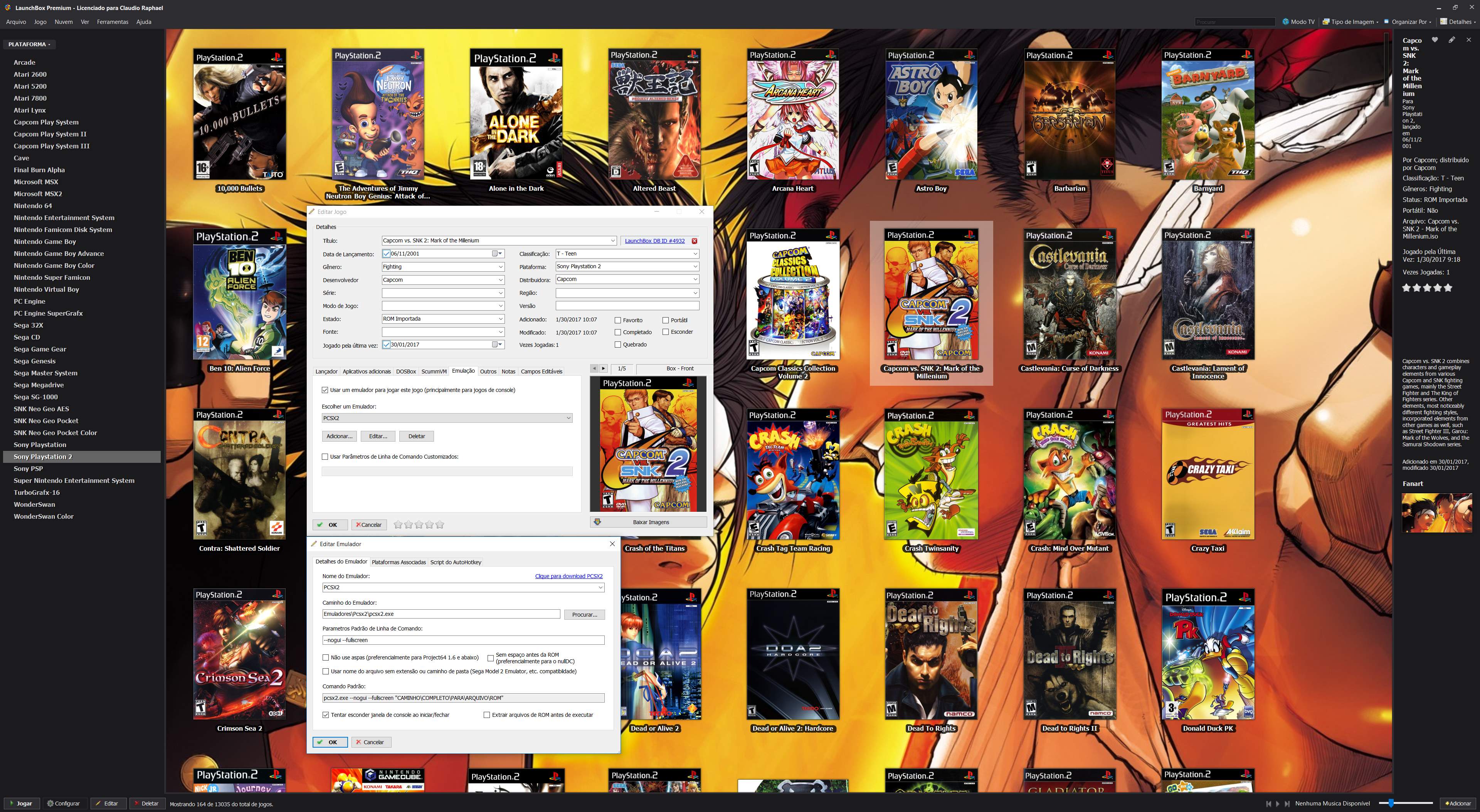Click Jogar play button in bottom bar
Image resolution: width=1480 pixels, height=812 pixels.
click(21, 804)
